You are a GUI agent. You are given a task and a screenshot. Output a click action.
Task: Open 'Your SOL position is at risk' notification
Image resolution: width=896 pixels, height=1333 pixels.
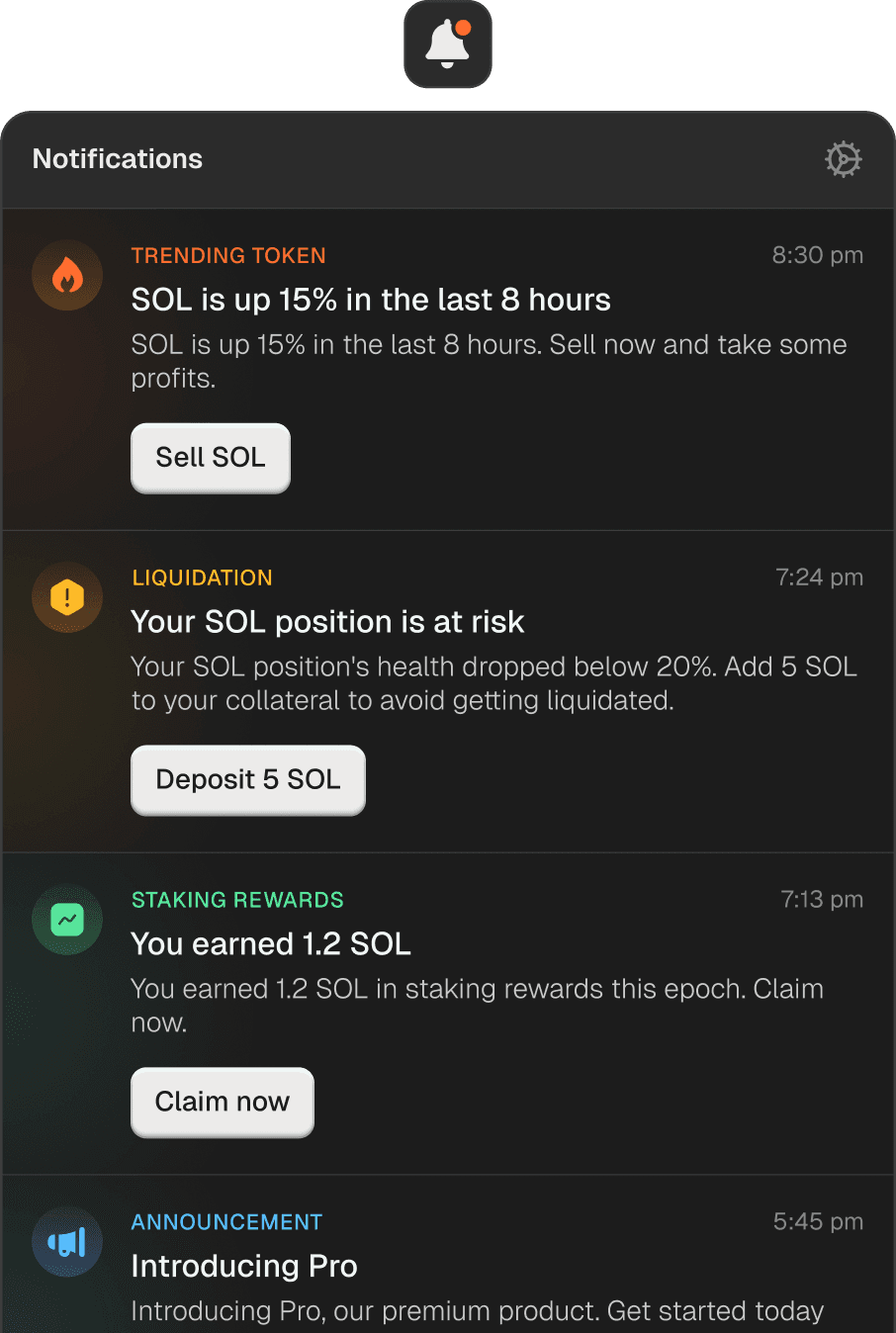click(327, 622)
